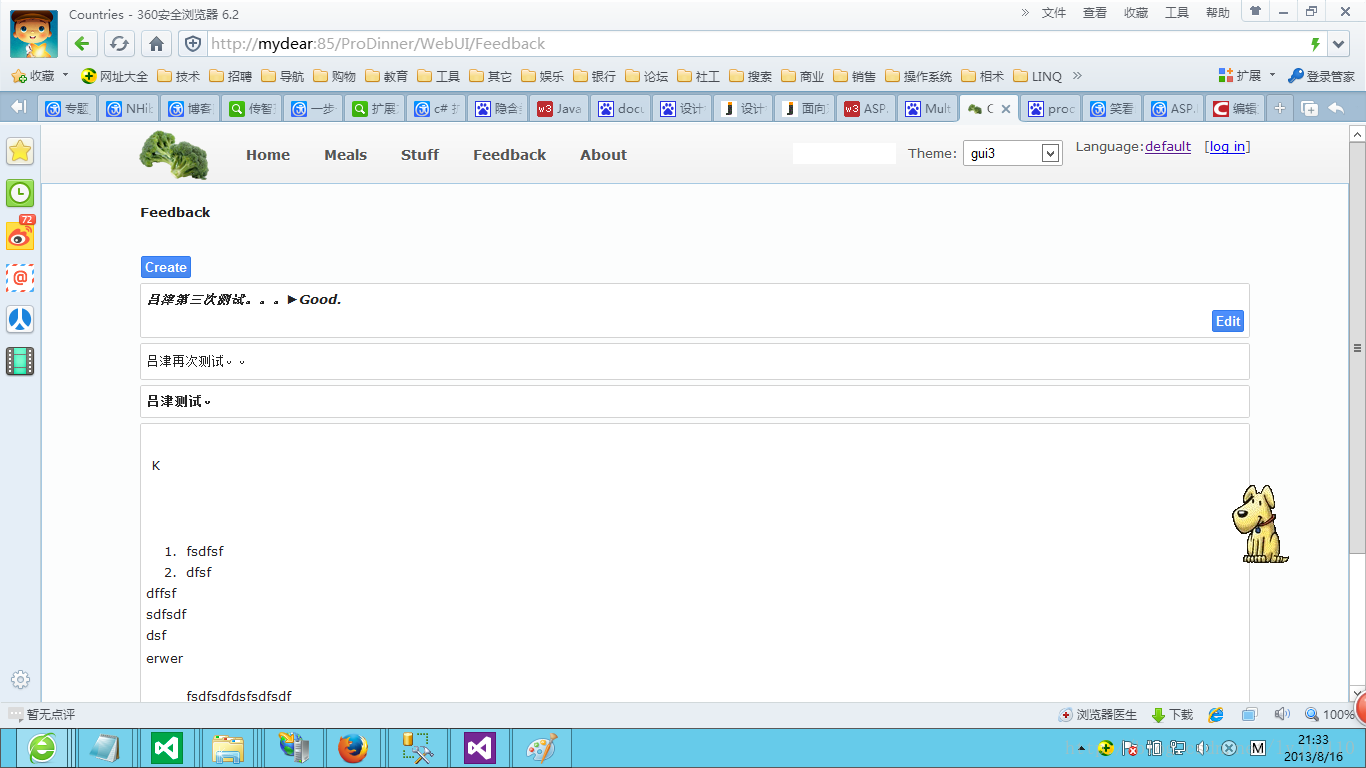Screen dimensions: 1366x768
Task: Click the skin shirt icon in title bar
Action: (1255, 11)
